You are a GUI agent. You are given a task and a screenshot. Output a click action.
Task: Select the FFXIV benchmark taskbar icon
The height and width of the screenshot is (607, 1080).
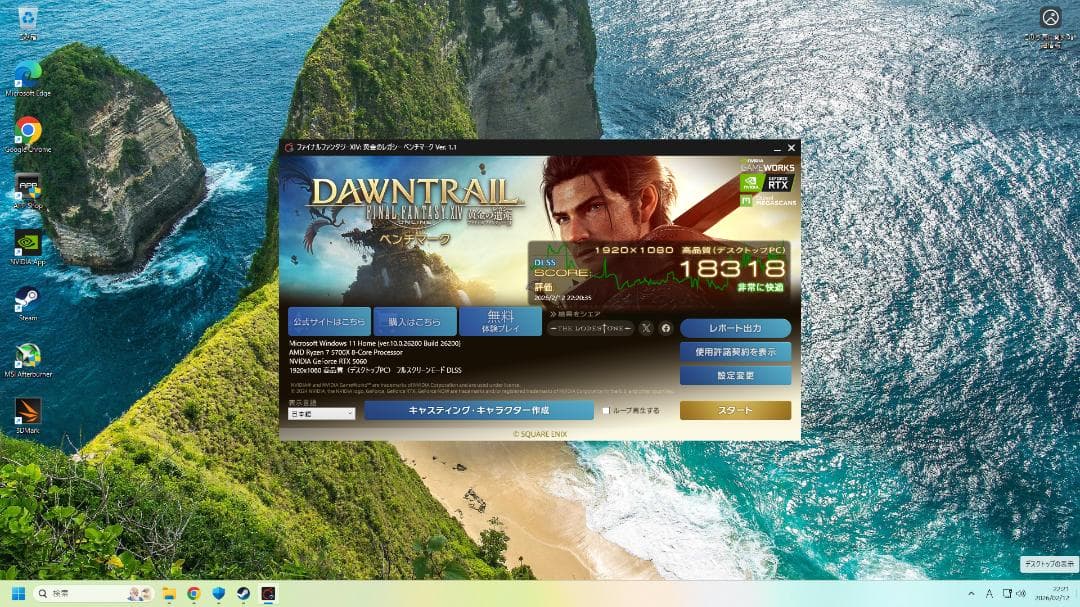click(x=269, y=593)
